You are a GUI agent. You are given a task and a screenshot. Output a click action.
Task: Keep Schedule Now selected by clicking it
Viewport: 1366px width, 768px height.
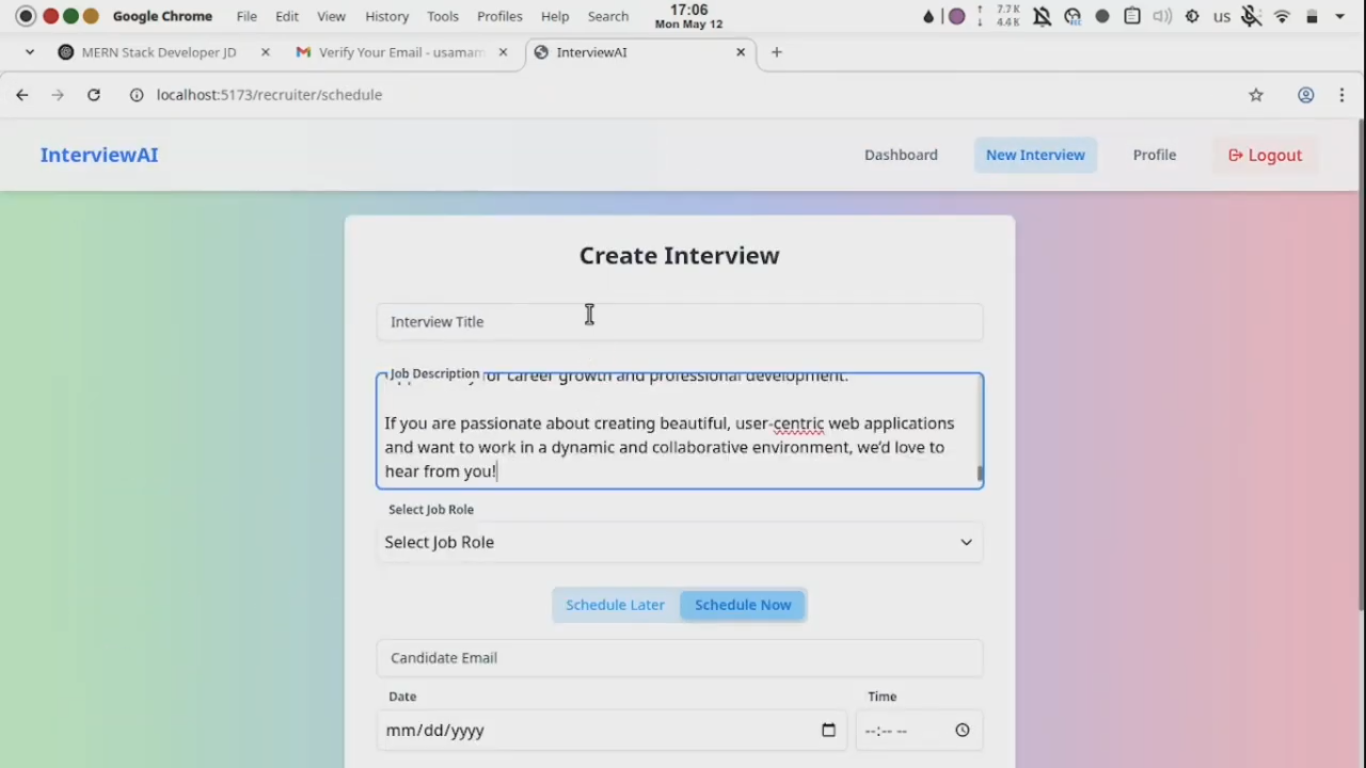click(742, 604)
